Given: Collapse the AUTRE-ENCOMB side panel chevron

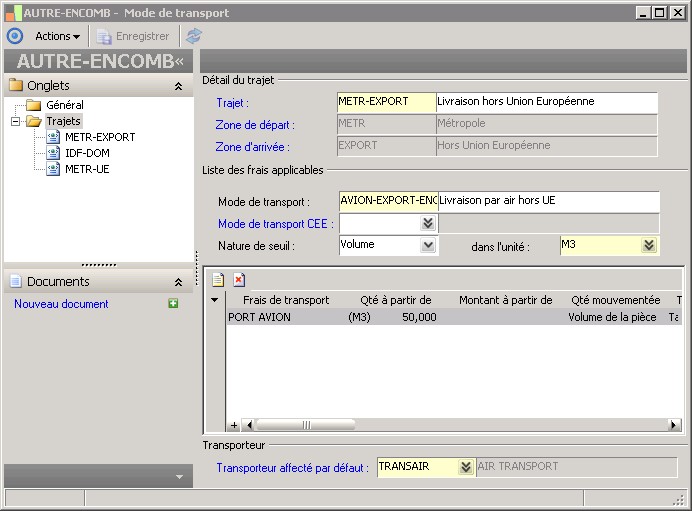Looking at the screenshot, I should point(179,61).
